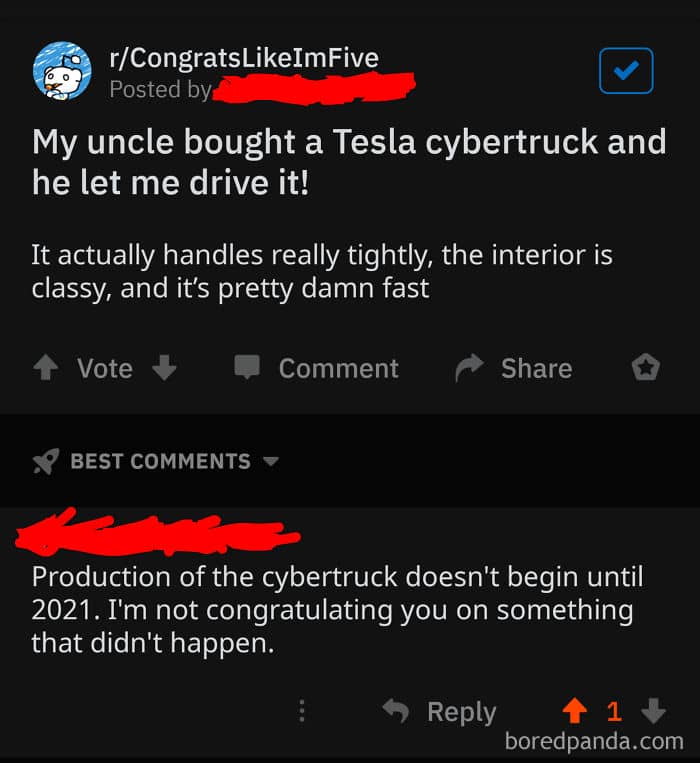Open the post title about Tesla cybertruck
Screen dimensions: 700x763
coord(348,162)
